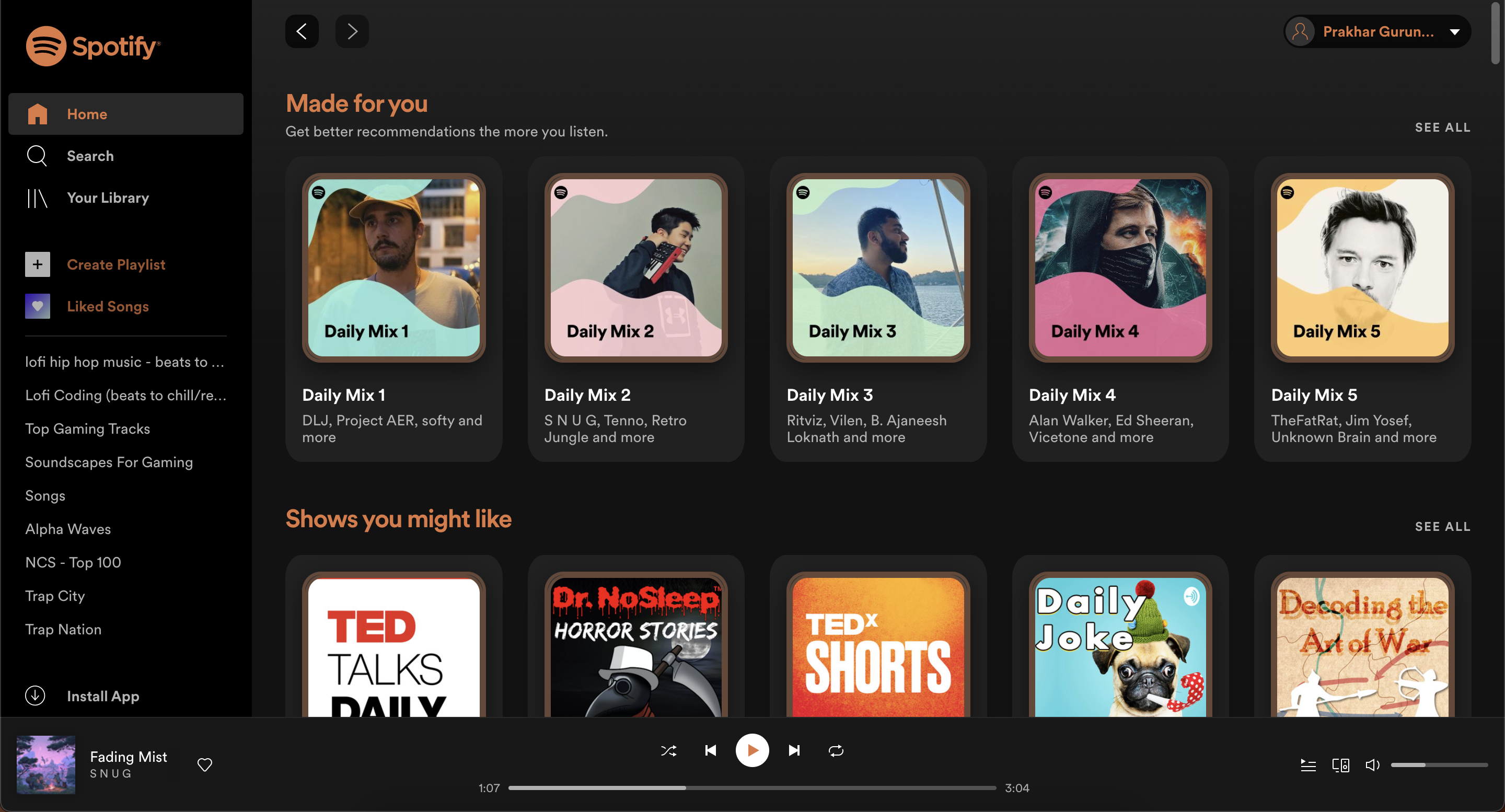Mute the volume speaker icon
Screen dimensions: 1505x812
pos(1372,765)
